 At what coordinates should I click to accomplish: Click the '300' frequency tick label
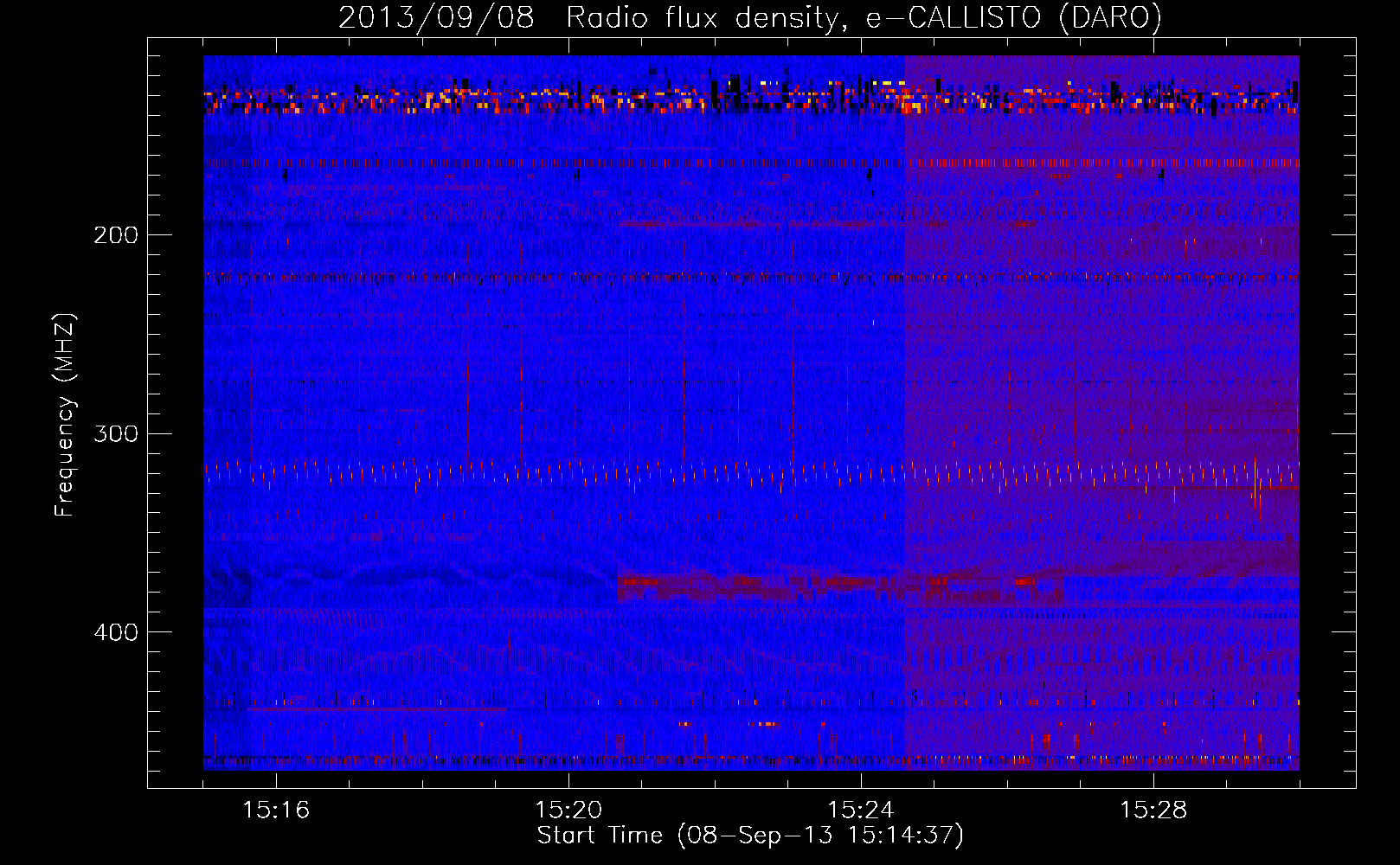[x=116, y=433]
